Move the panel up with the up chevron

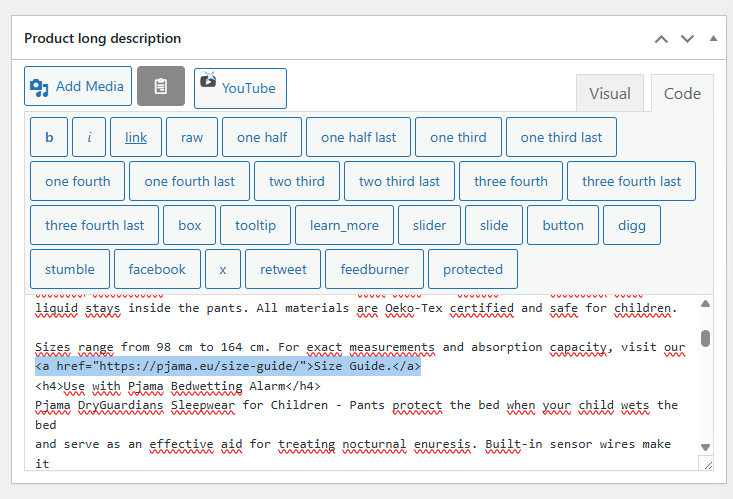click(x=661, y=39)
